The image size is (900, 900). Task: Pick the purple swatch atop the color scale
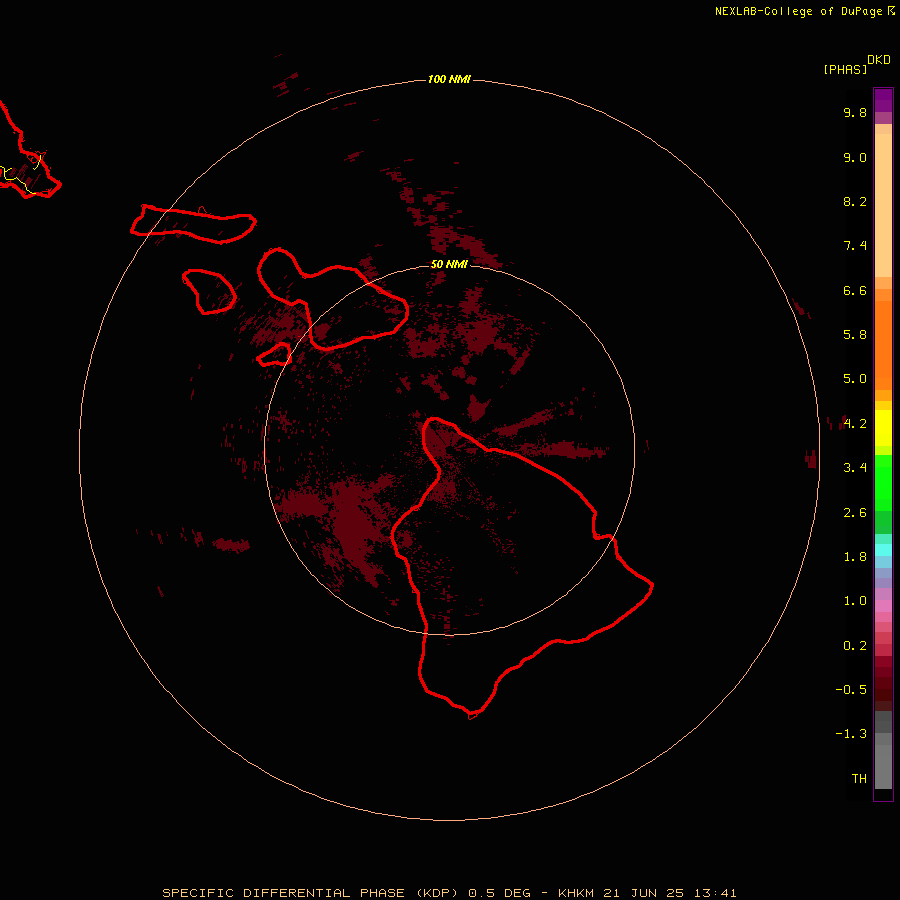coord(883,100)
